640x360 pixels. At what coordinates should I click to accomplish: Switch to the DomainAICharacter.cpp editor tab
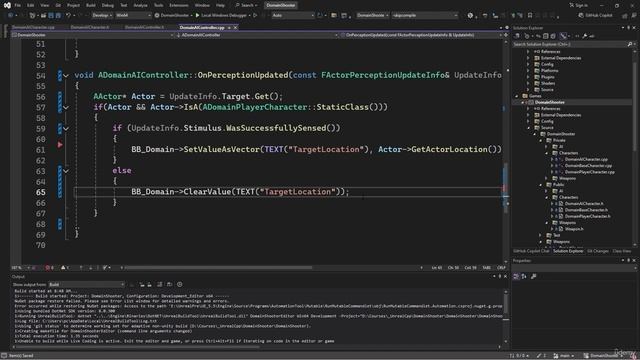coord(33,27)
